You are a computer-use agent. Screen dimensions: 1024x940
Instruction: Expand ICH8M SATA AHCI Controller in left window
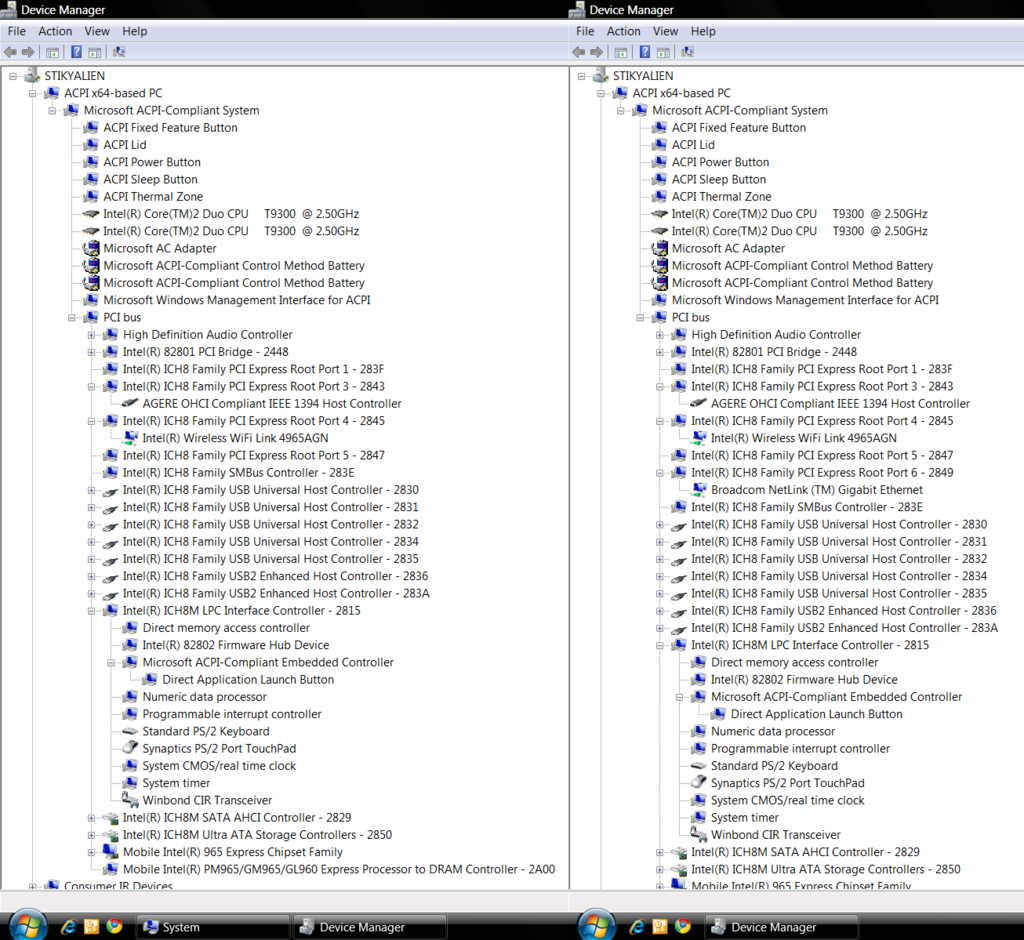(92, 818)
